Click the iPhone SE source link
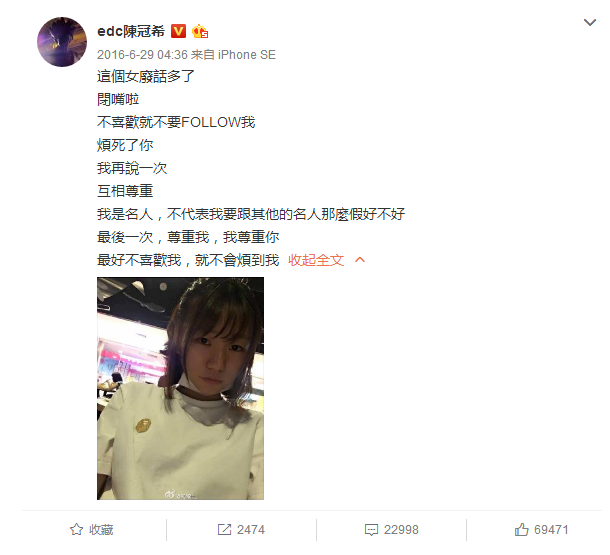610x555 pixels. pos(247,55)
